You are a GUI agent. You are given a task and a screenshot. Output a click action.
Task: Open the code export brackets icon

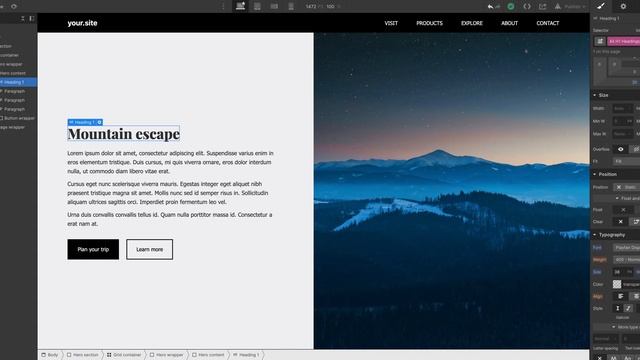coord(527,7)
